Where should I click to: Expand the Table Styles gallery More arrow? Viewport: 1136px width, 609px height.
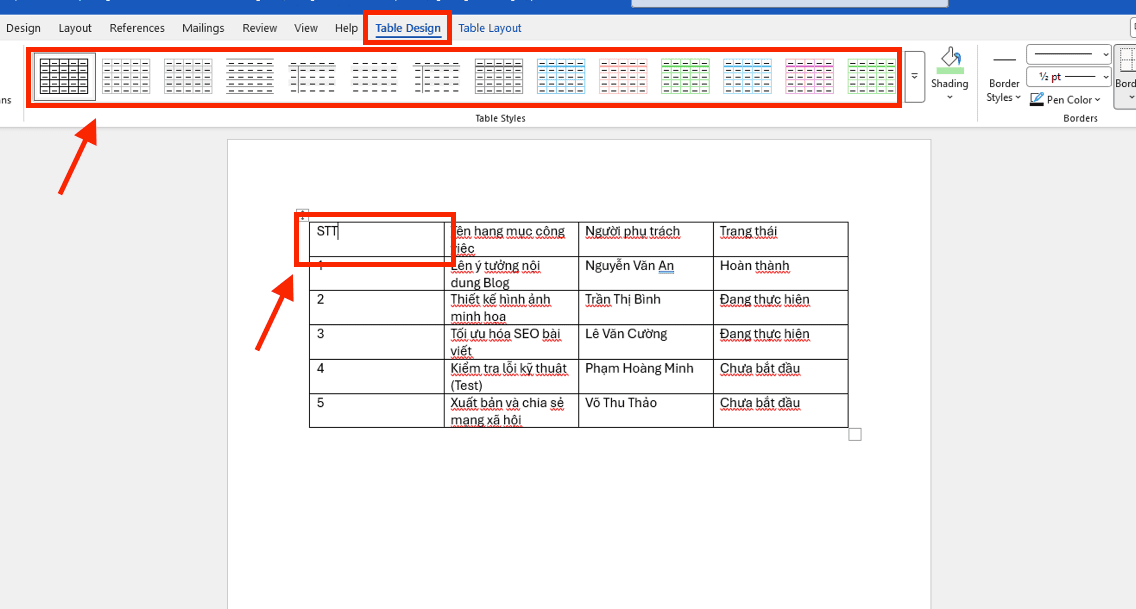click(x=914, y=77)
